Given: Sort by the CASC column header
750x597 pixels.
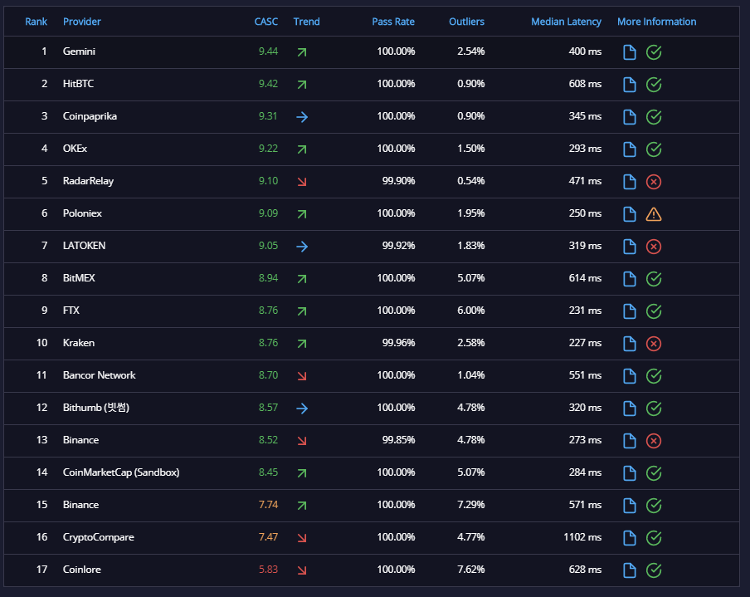Looking at the screenshot, I should click(x=266, y=22).
